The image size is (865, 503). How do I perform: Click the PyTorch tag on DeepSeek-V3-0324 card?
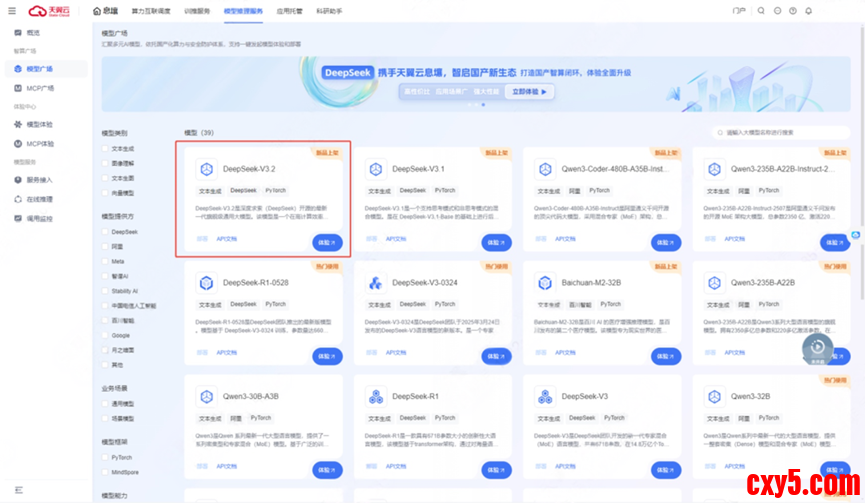445,304
